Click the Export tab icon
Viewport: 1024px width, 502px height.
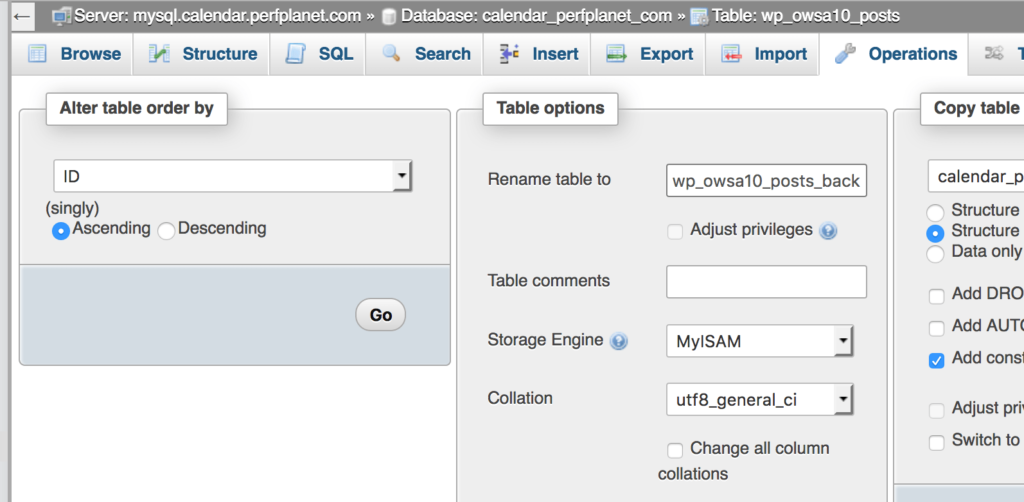616,54
